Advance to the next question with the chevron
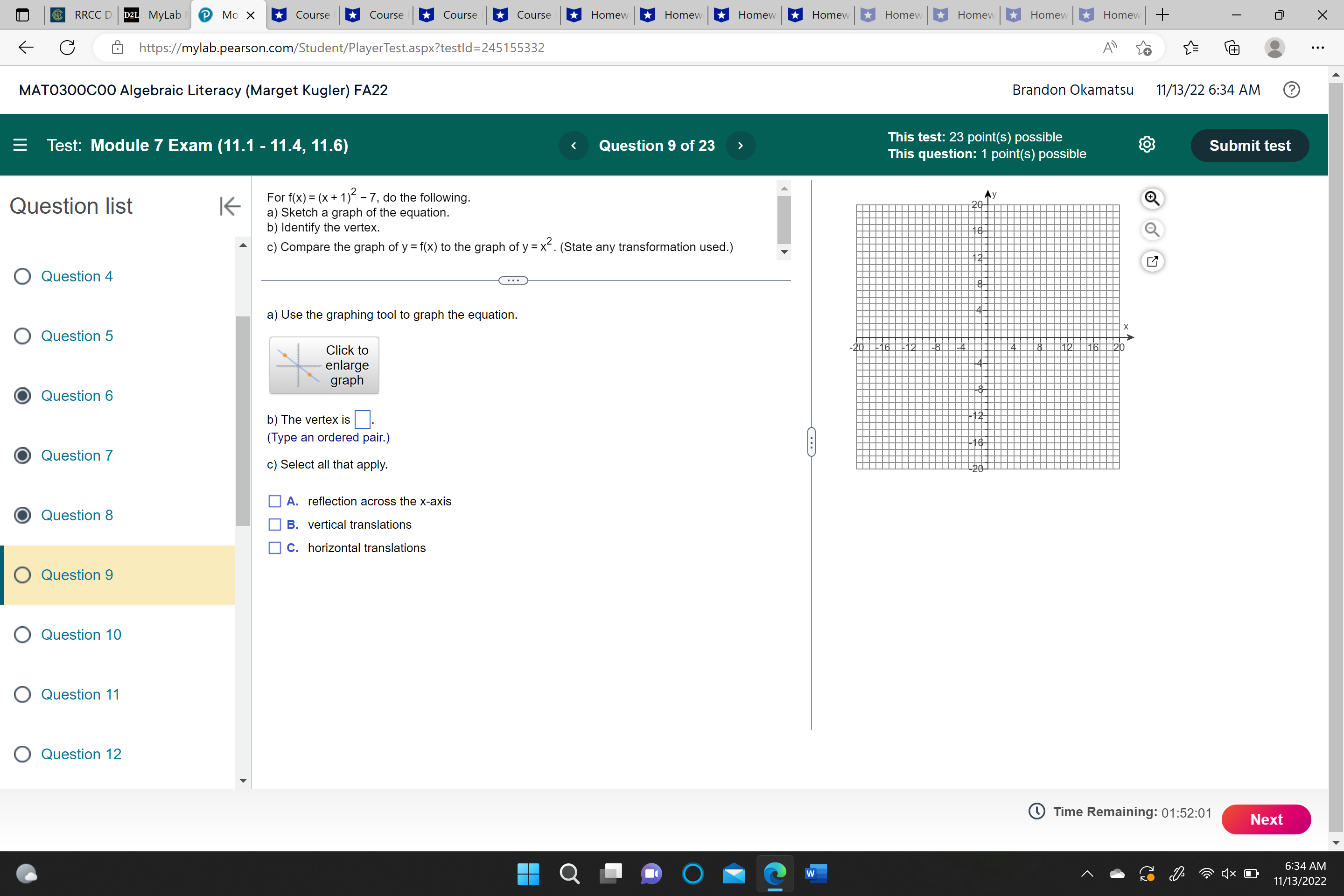 click(740, 145)
